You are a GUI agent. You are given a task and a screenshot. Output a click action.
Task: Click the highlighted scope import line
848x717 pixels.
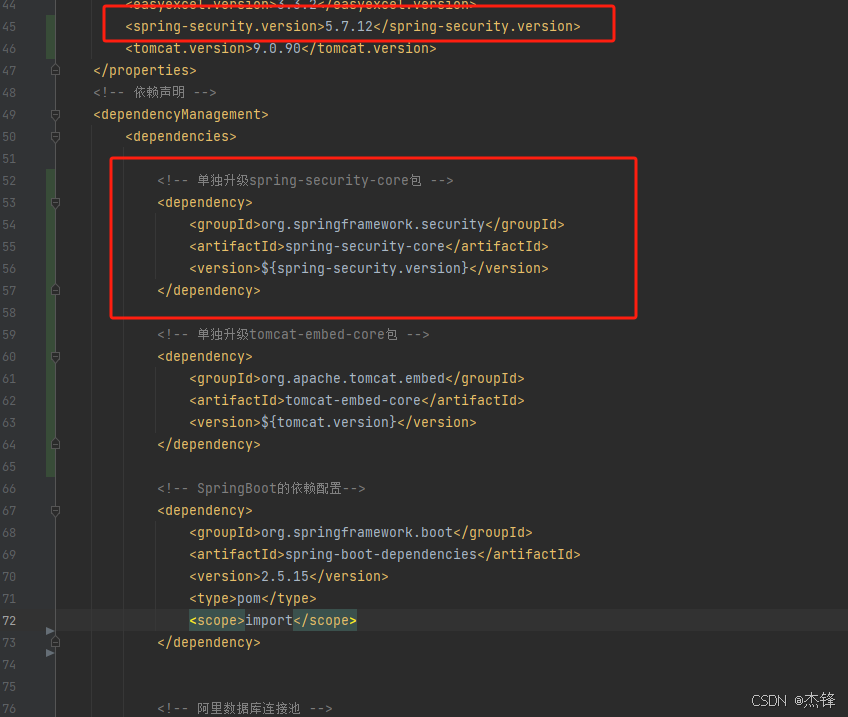273,620
